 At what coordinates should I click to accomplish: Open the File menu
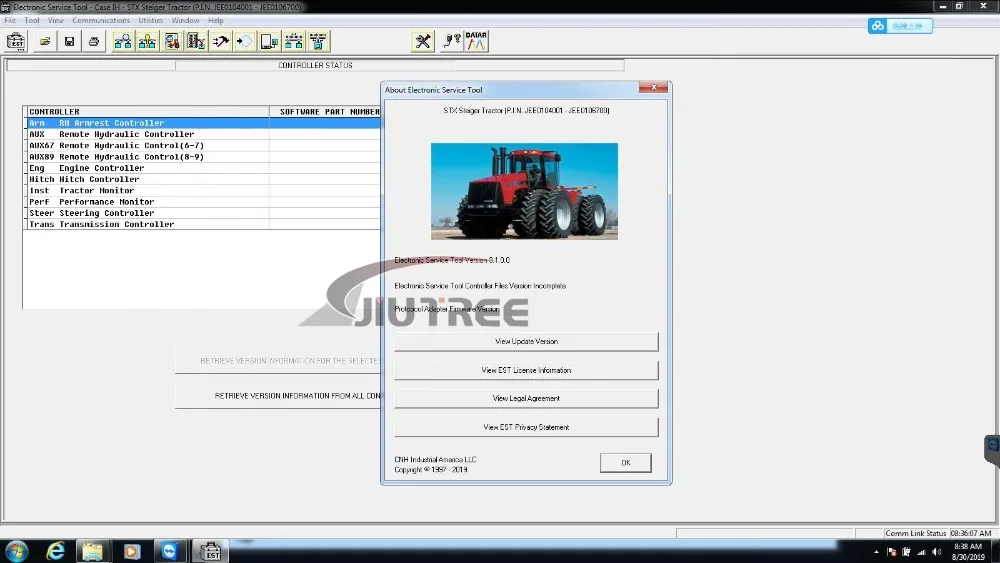pyautogui.click(x=10, y=20)
